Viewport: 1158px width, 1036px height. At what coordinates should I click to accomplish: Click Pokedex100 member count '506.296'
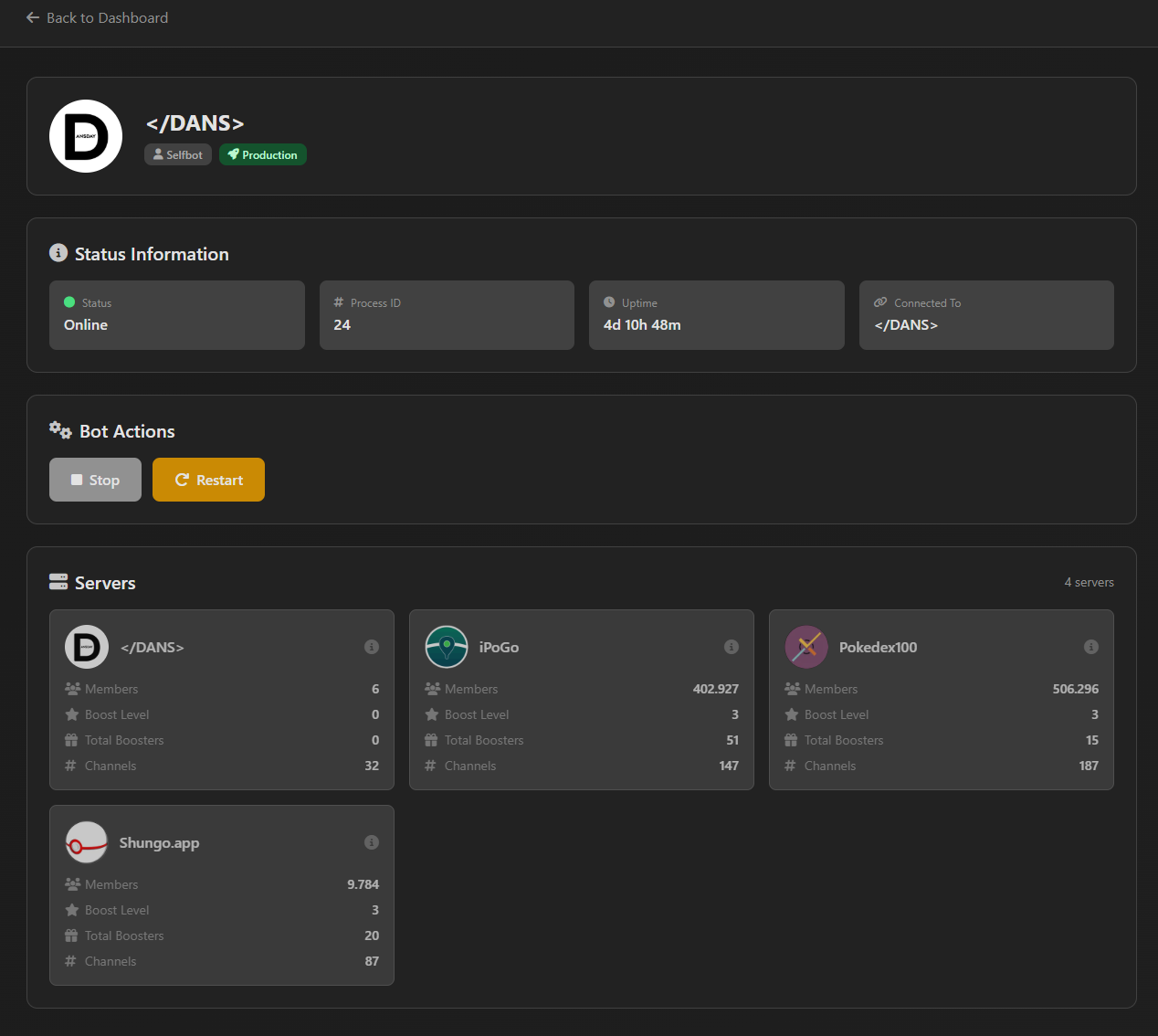[x=1076, y=689]
